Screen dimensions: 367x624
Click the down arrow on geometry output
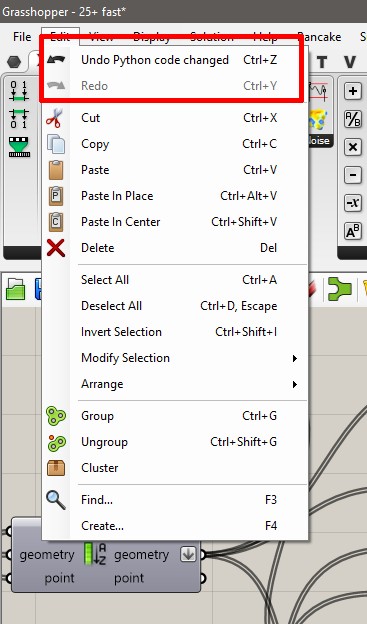(x=188, y=554)
